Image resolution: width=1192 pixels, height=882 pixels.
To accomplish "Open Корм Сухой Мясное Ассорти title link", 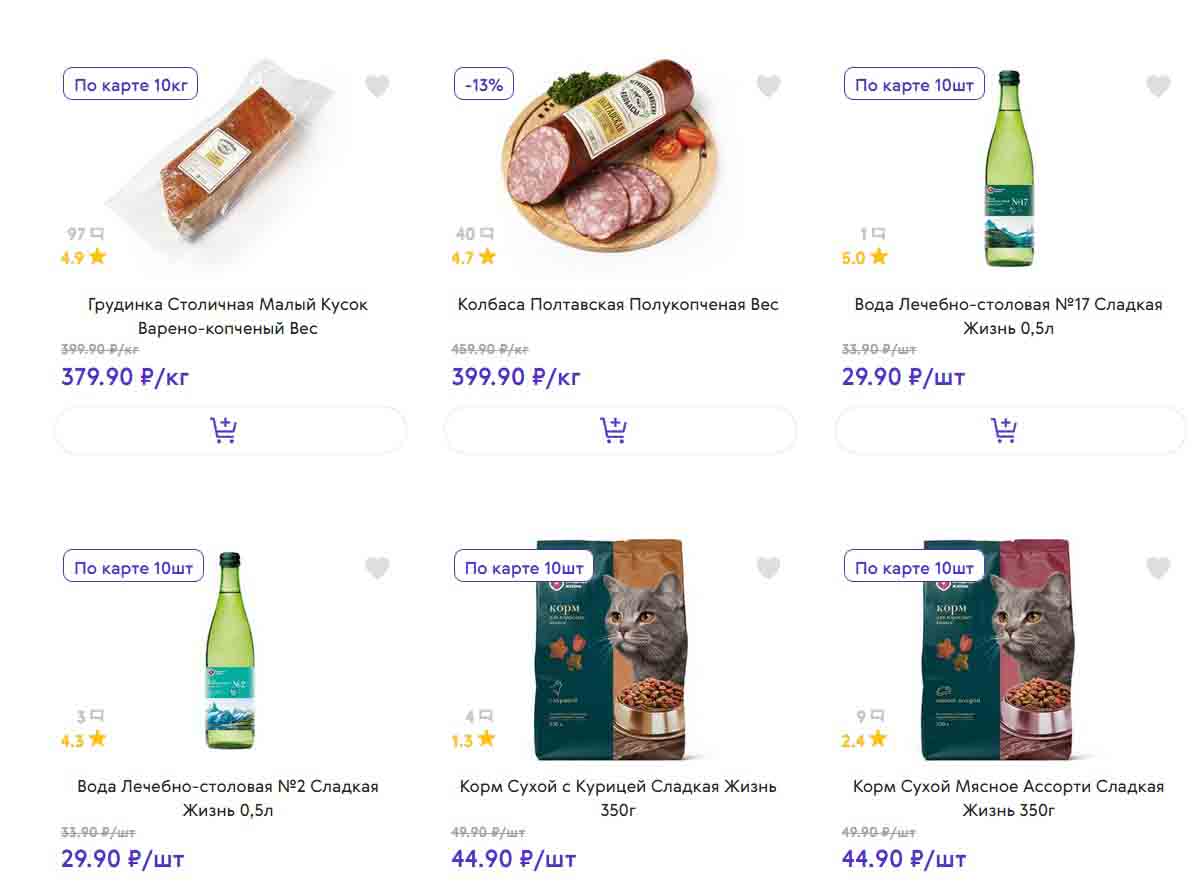I will click(x=1008, y=798).
